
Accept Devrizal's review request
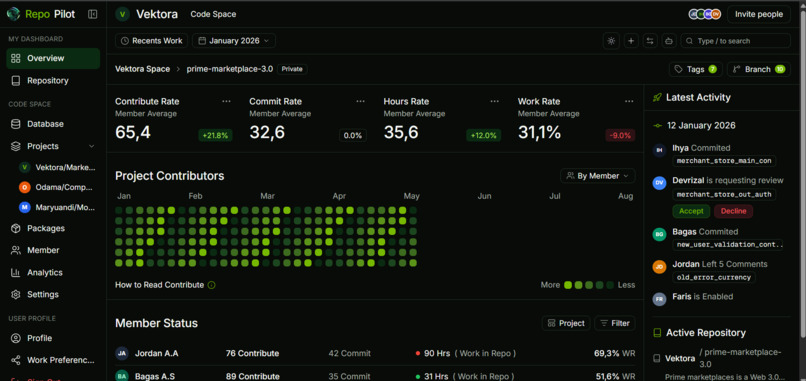coord(691,211)
